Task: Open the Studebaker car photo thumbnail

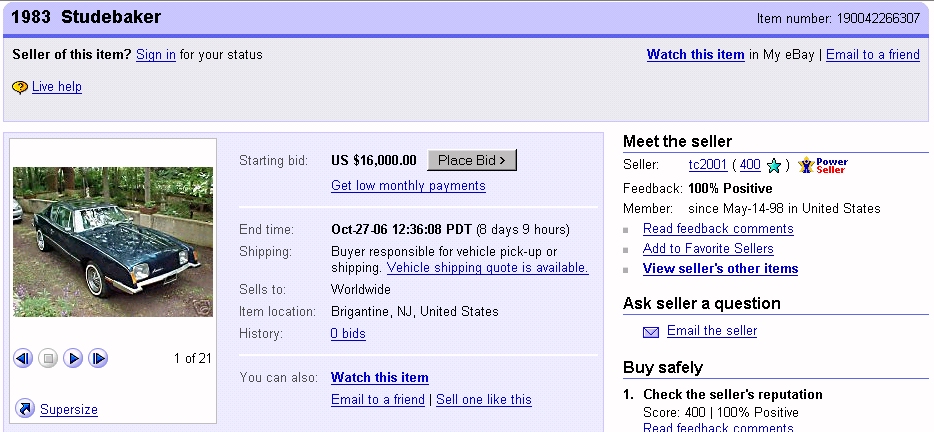Action: [x=112, y=241]
